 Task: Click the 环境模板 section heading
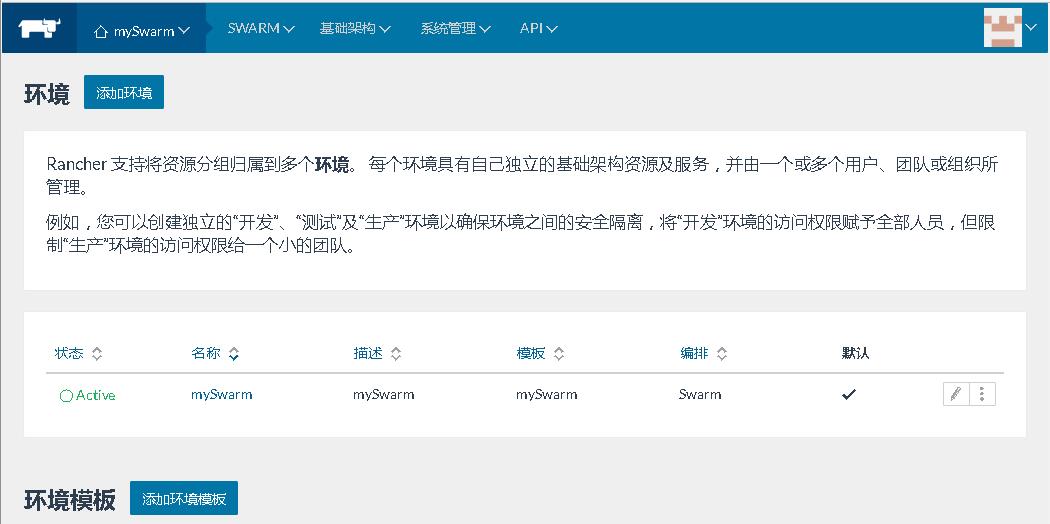[x=70, y=499]
